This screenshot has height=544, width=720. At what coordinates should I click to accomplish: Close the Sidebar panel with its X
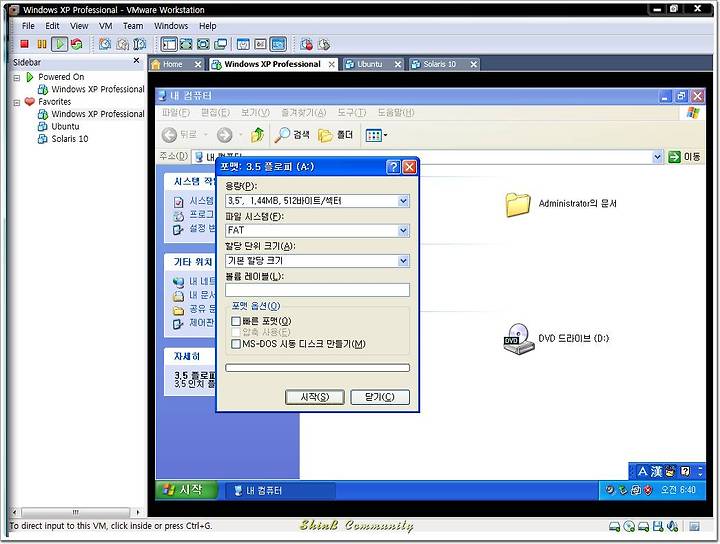pos(136,61)
